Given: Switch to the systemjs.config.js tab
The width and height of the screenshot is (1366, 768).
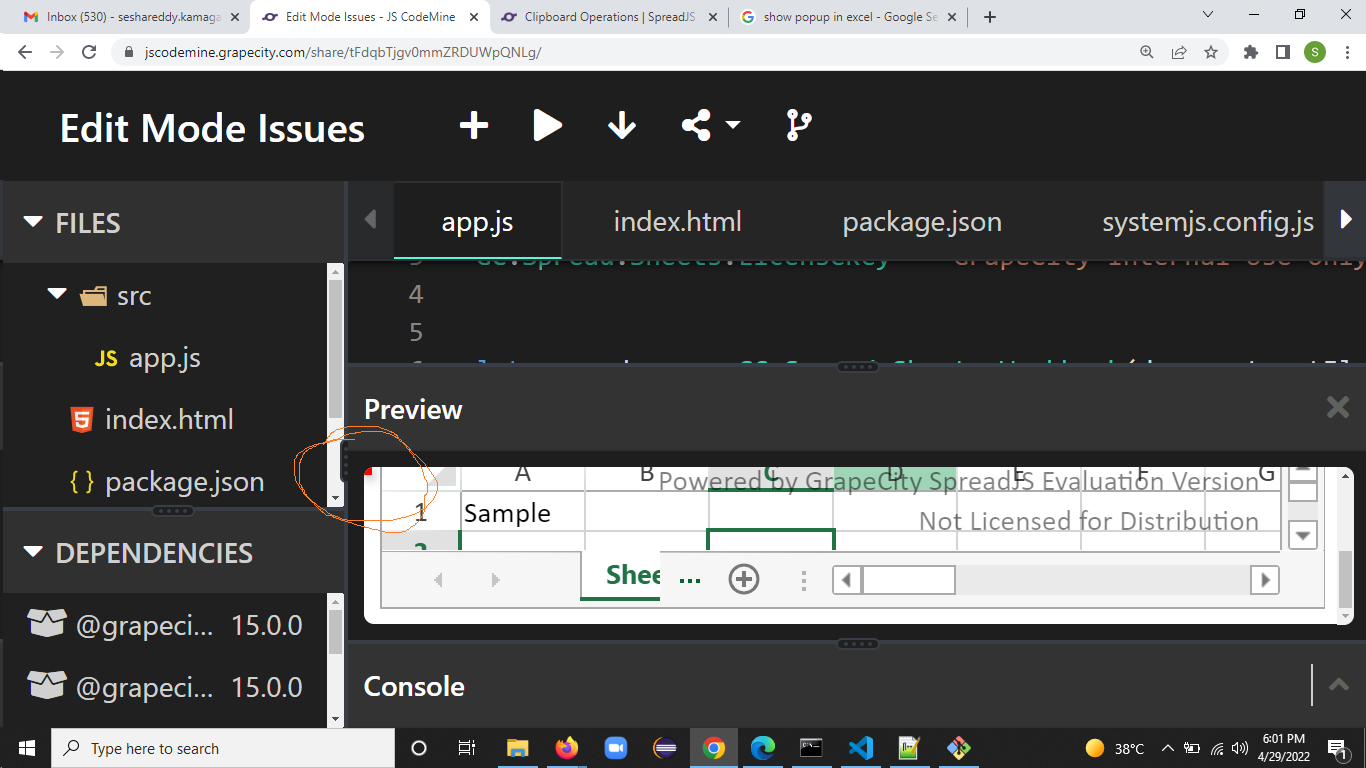Looking at the screenshot, I should tap(1207, 221).
